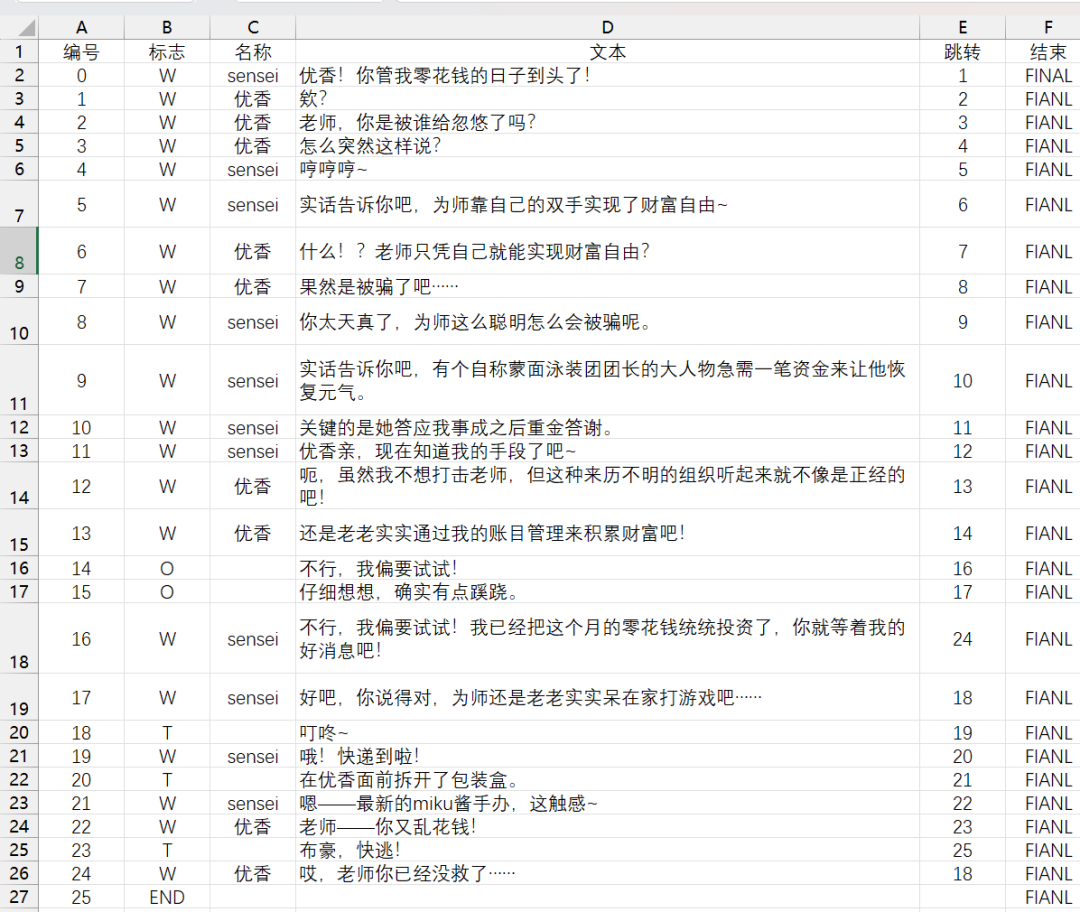Select column B header

167,28
